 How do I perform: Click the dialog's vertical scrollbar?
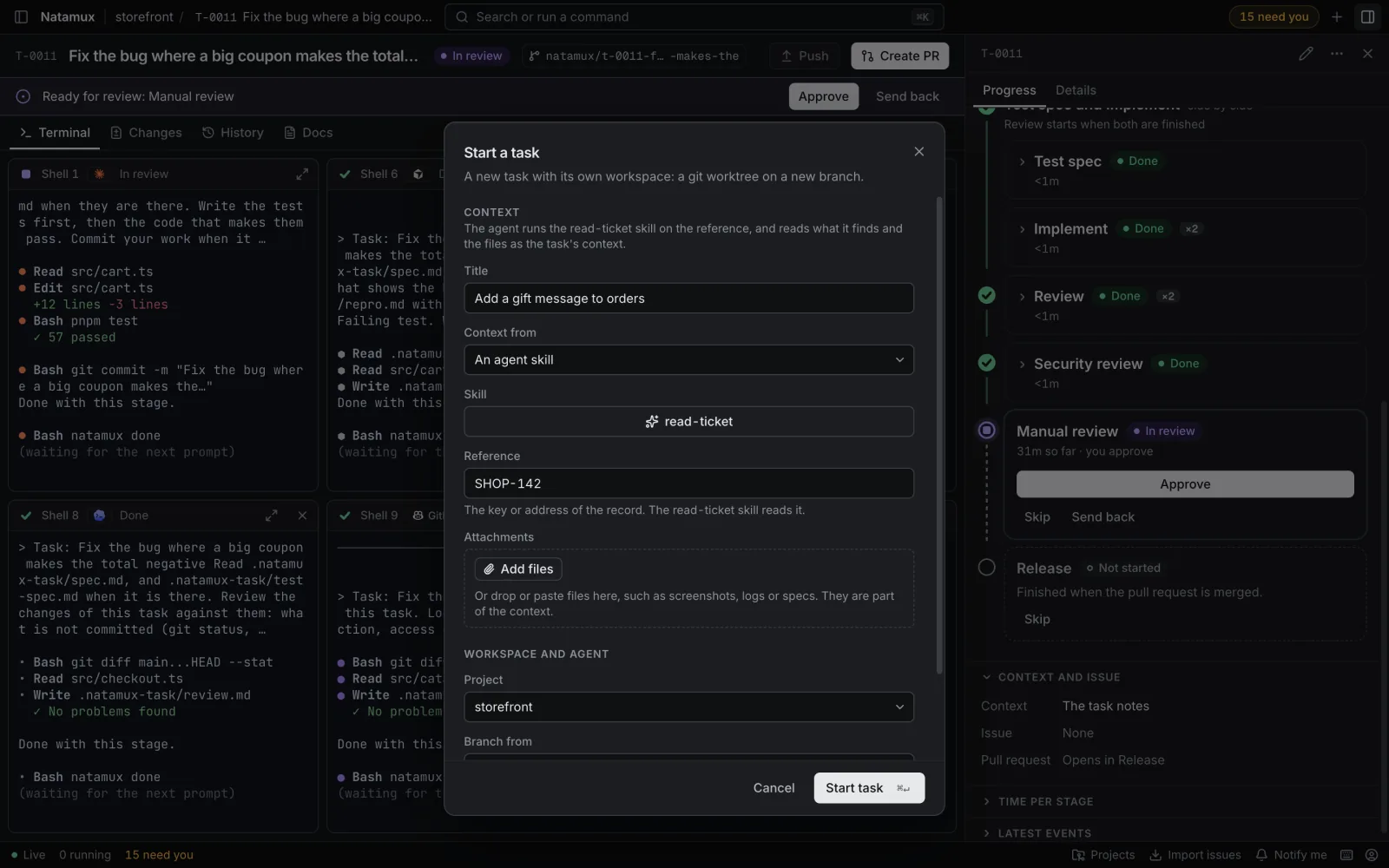coord(938,434)
